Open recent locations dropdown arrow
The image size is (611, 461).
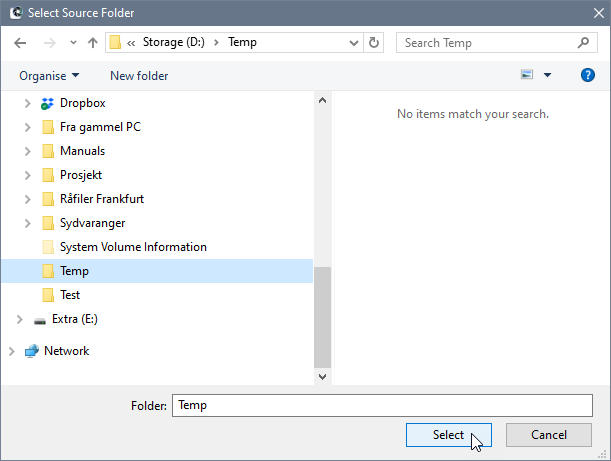click(x=73, y=43)
